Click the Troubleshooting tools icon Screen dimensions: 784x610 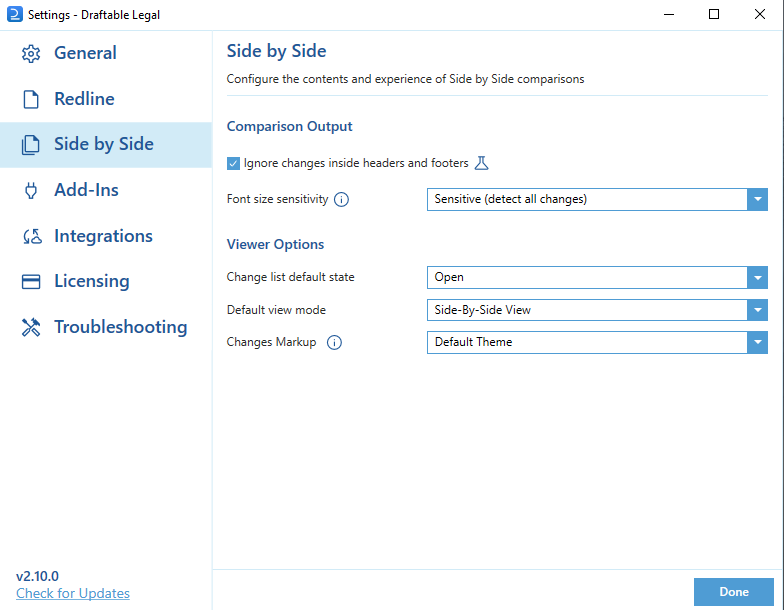31,328
